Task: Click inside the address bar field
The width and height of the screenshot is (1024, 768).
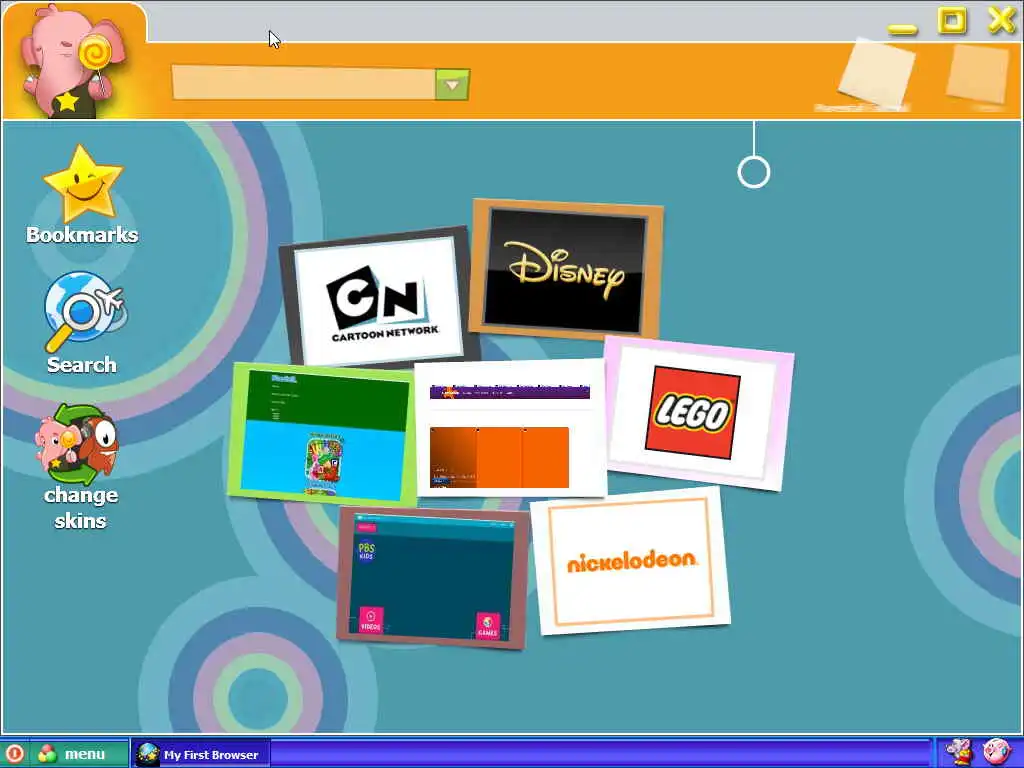Action: pyautogui.click(x=304, y=83)
